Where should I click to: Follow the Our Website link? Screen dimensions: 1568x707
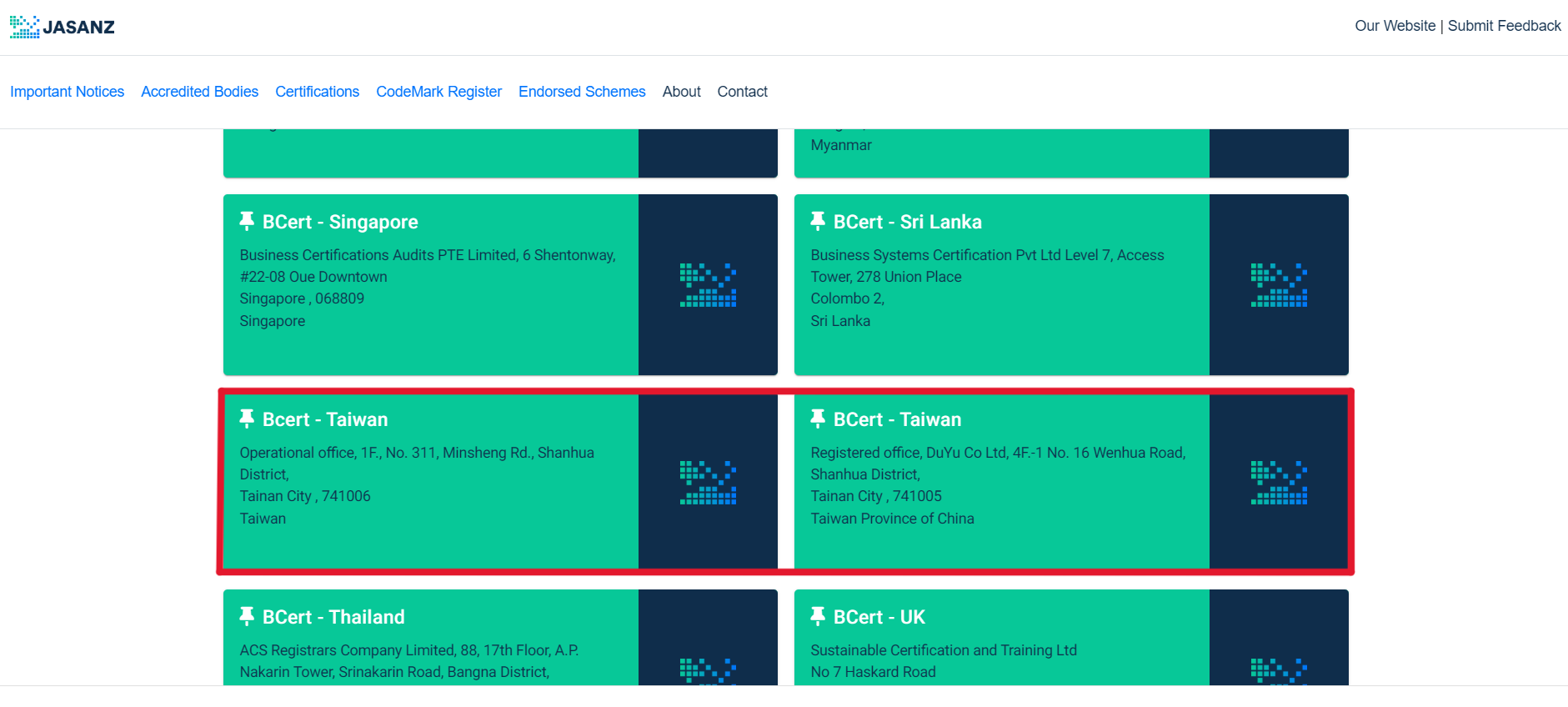pos(1395,26)
